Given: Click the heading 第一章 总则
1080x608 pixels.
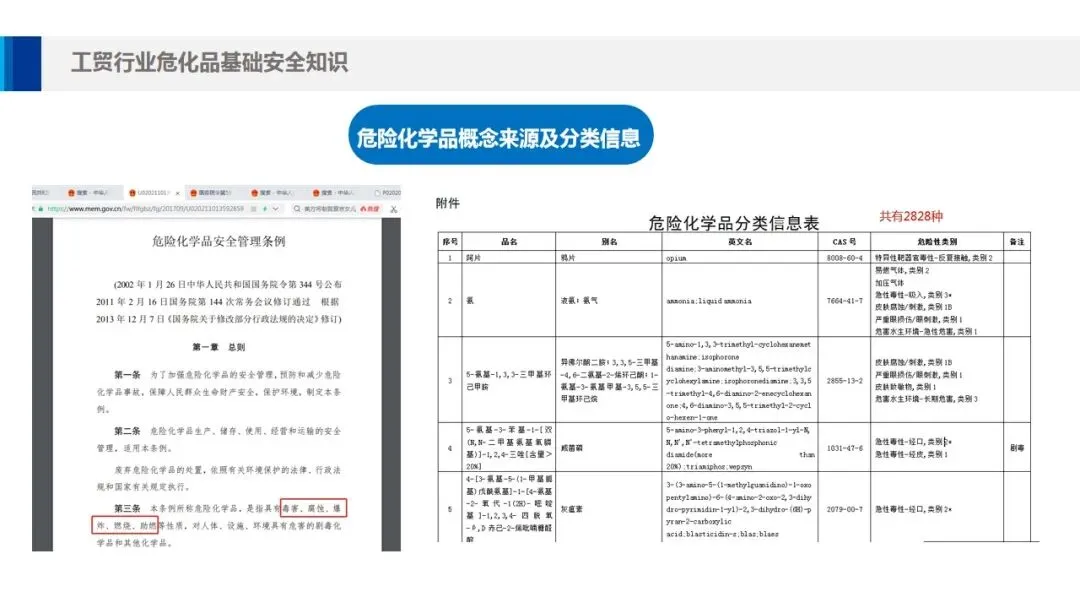Looking at the screenshot, I should pos(218,347).
